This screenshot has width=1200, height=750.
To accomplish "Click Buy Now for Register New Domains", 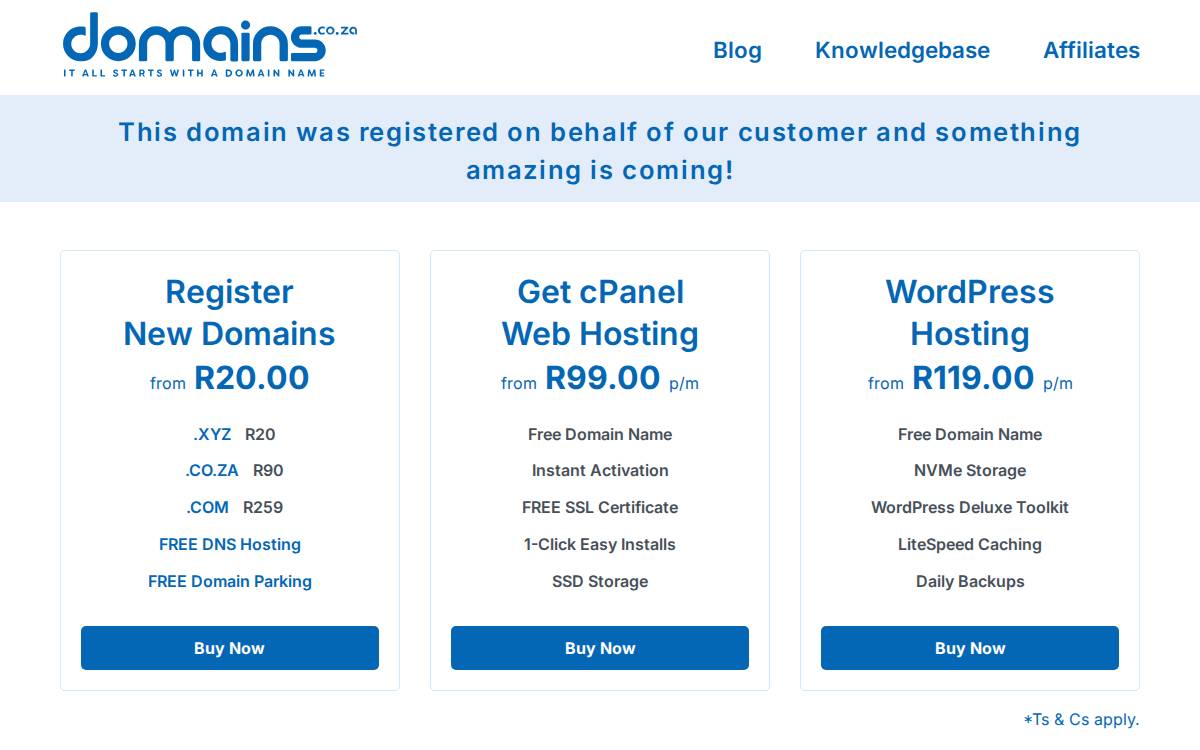I will click(230, 648).
